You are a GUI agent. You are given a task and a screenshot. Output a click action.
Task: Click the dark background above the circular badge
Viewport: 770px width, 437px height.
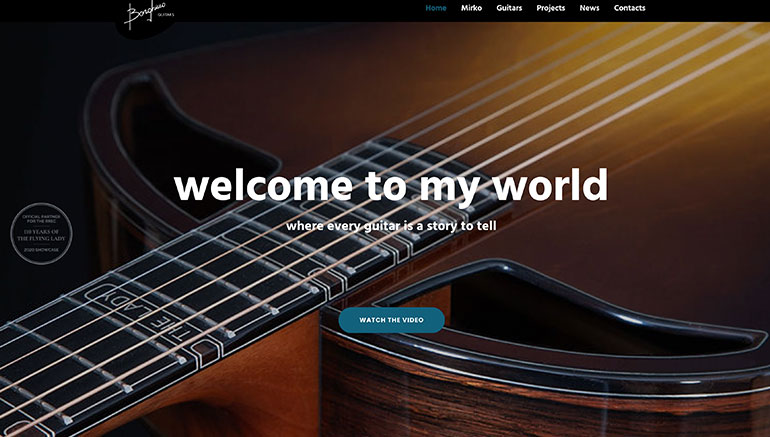pos(39,123)
